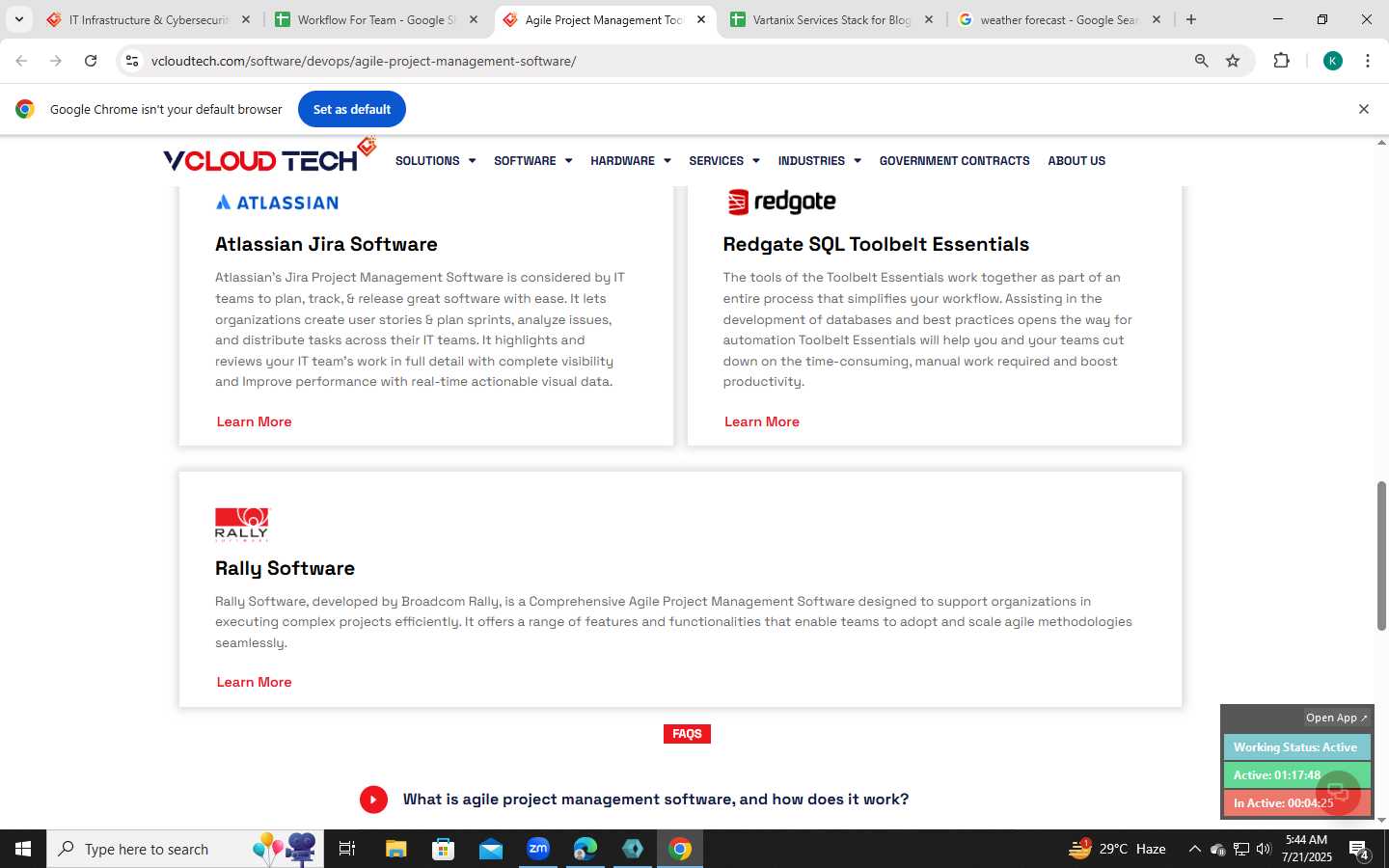The height and width of the screenshot is (868, 1389).
Task: Click the address bar URL field
Action: pos(666,61)
